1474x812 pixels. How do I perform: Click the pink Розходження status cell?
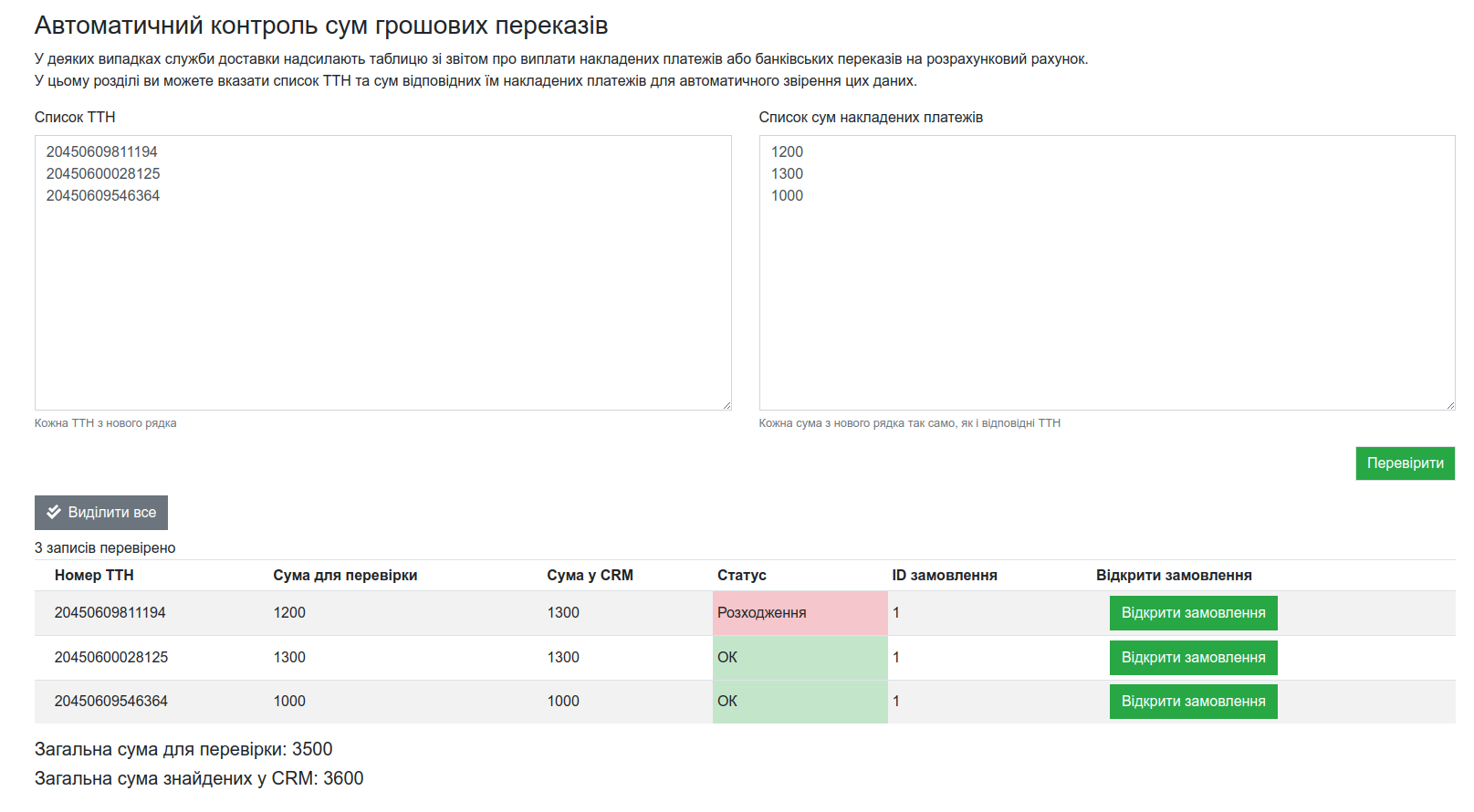[800, 613]
